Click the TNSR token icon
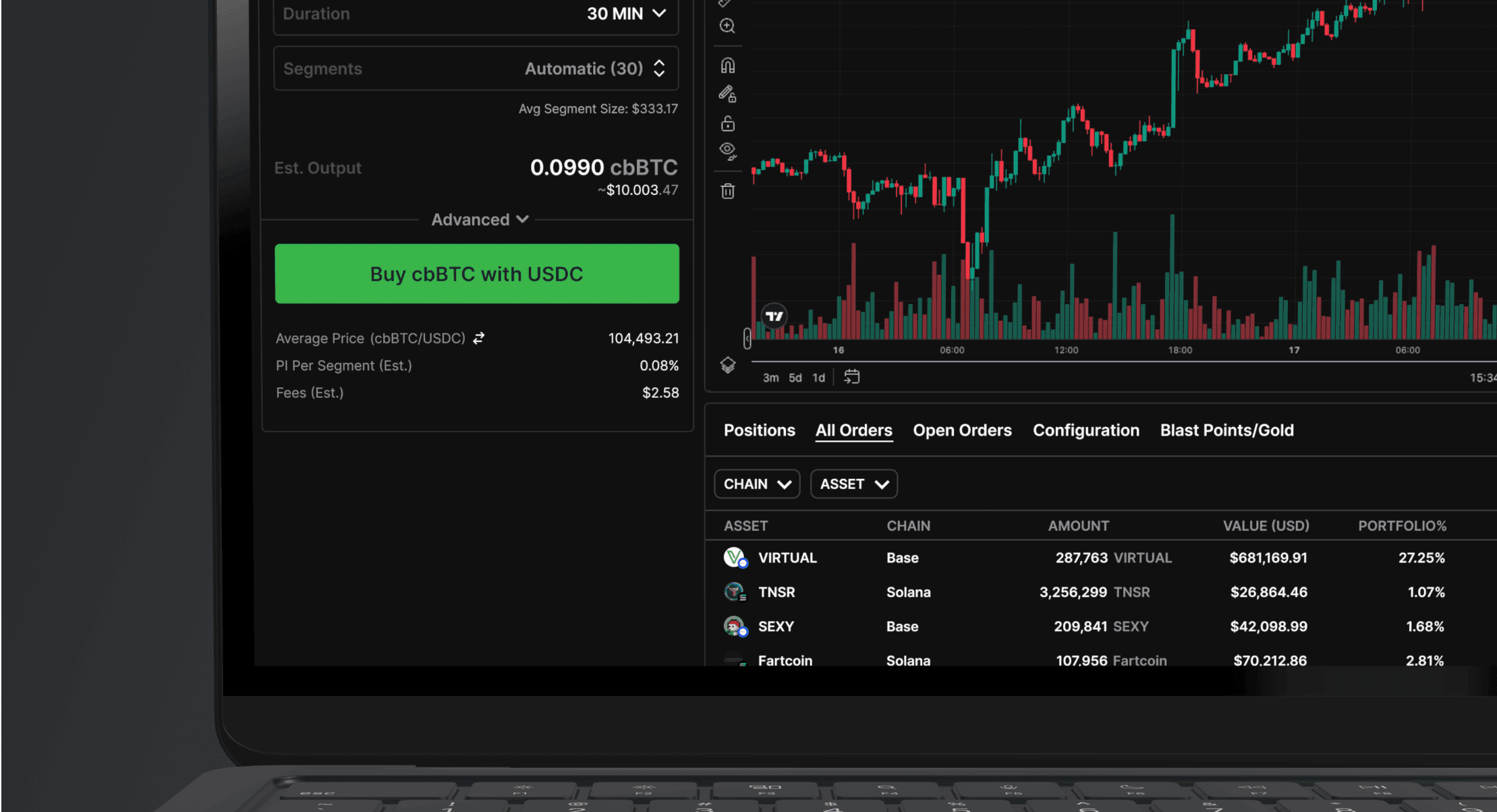This screenshot has height=812, width=1497. [735, 592]
